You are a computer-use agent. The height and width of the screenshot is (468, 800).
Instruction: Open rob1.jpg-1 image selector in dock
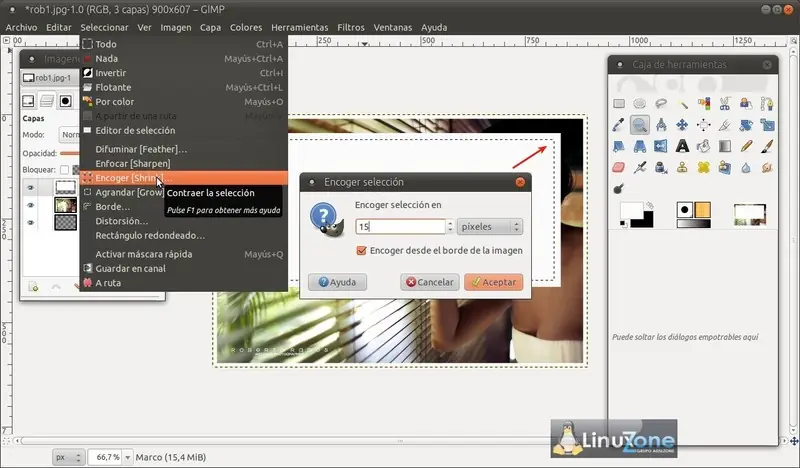point(50,78)
